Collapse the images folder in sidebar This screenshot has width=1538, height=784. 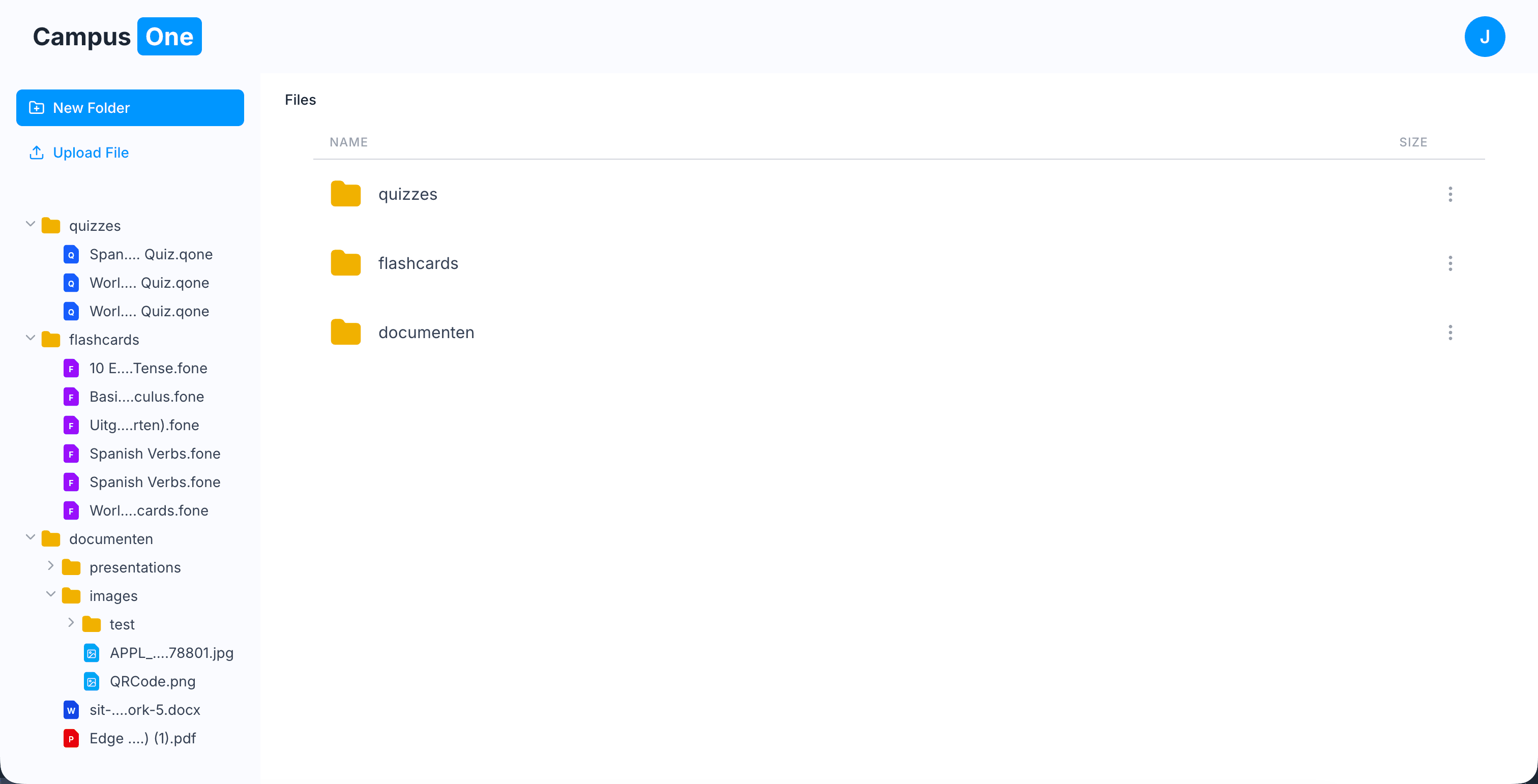coord(51,594)
